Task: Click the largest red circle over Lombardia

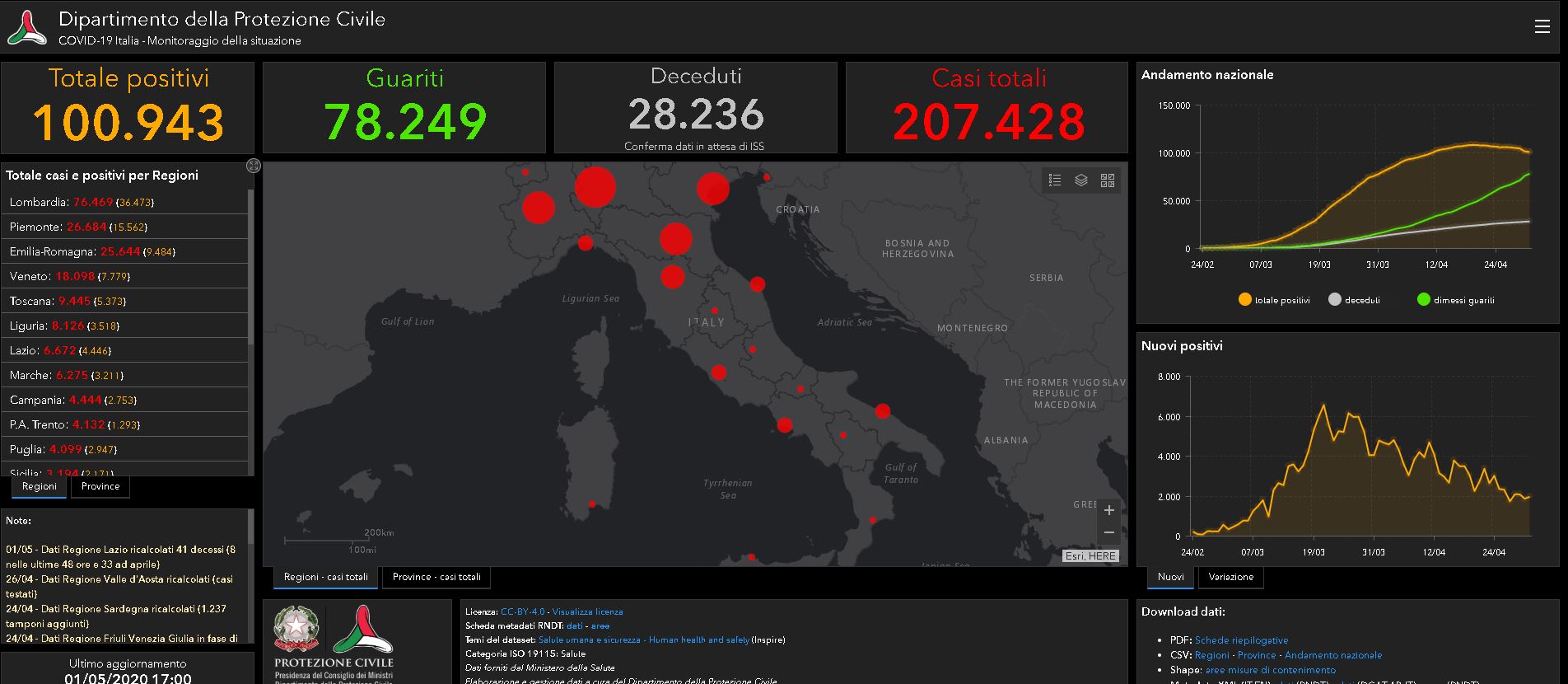Action: (595, 187)
